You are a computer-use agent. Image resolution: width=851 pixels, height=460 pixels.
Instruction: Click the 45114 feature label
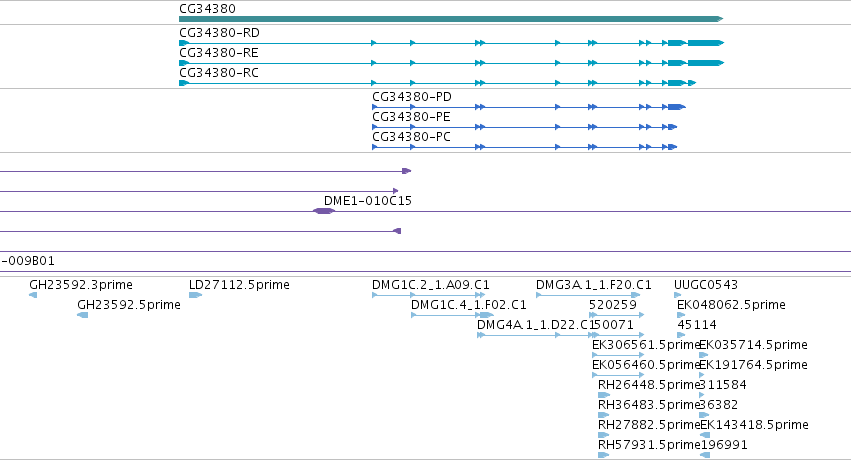[697, 325]
